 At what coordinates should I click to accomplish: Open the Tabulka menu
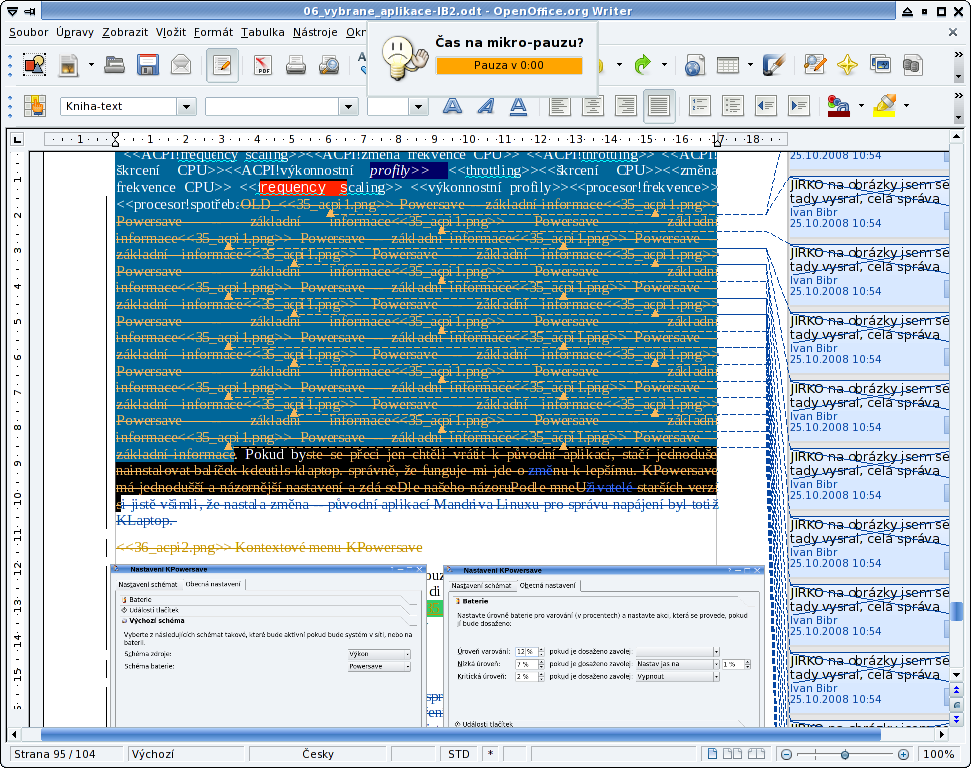[x=263, y=32]
